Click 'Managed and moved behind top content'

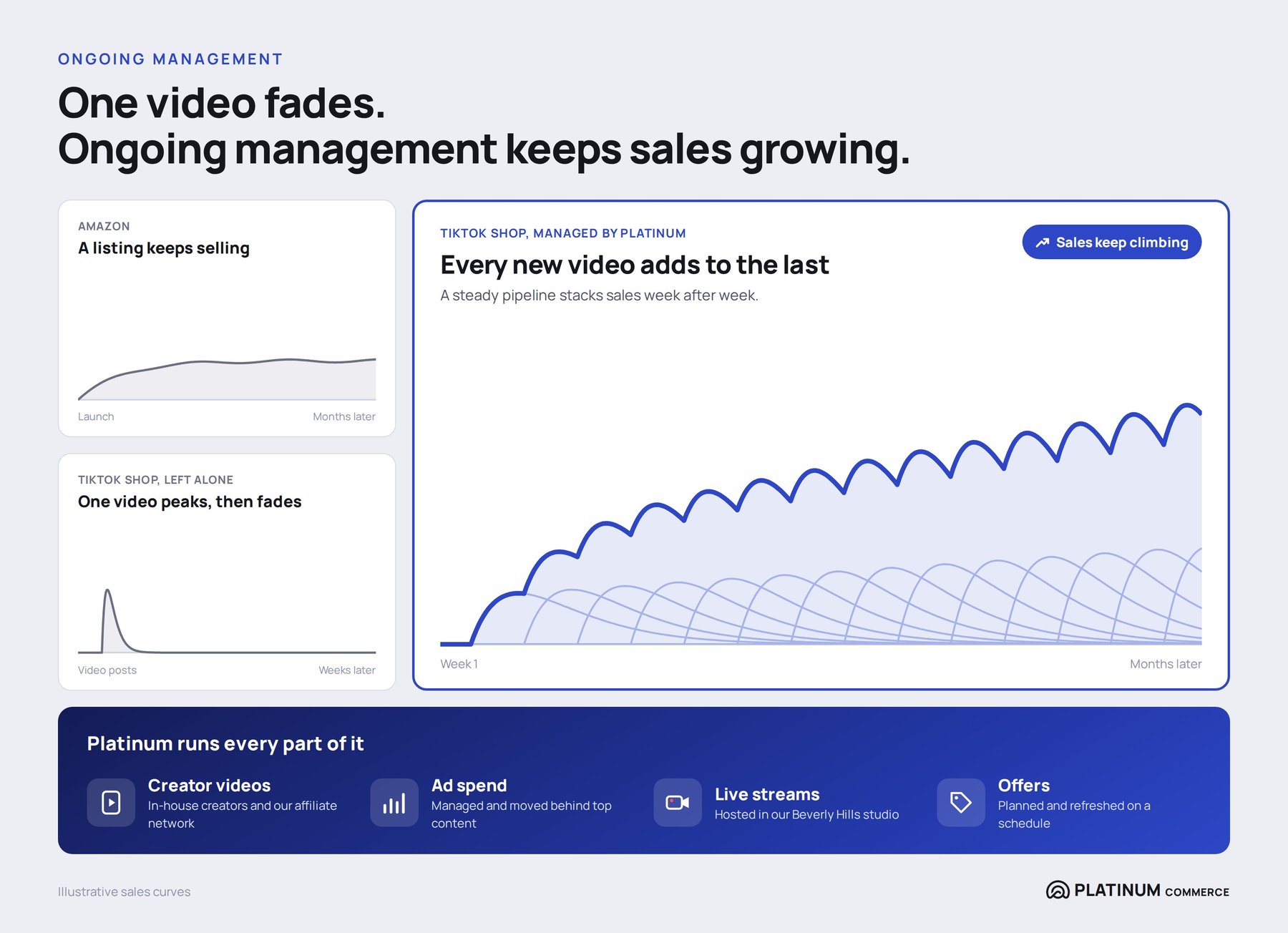[522, 814]
